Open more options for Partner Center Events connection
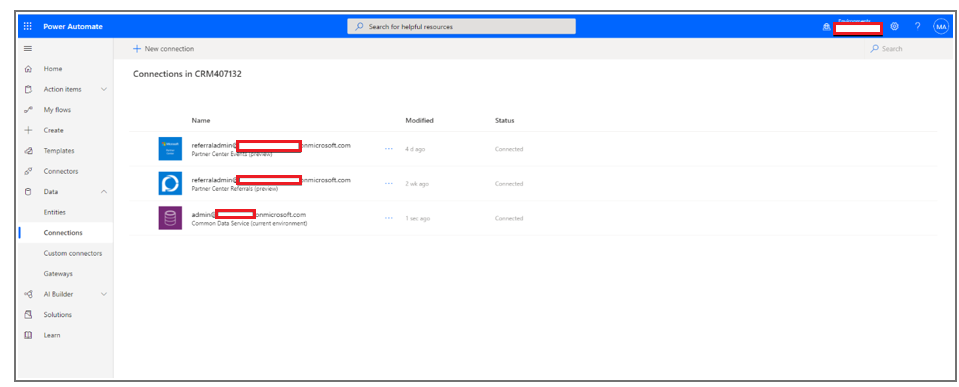The width and height of the screenshot is (959, 387). [388, 149]
